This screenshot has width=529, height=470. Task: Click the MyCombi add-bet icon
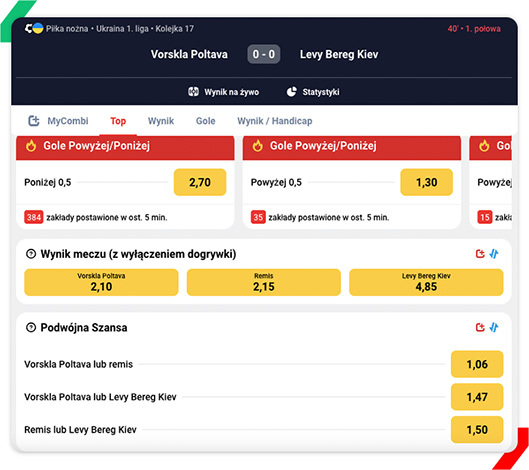[x=34, y=121]
